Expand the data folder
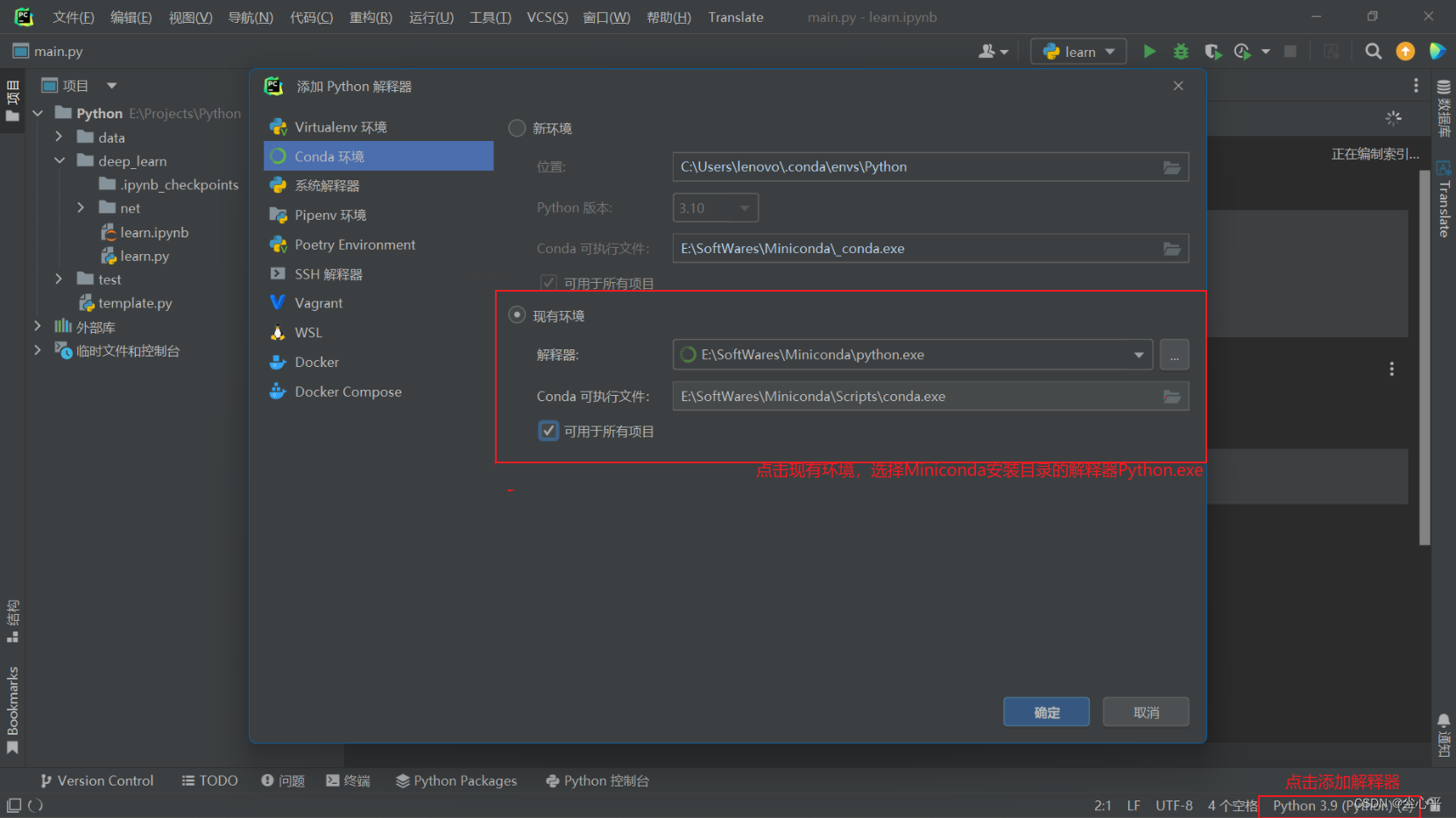 coord(59,137)
